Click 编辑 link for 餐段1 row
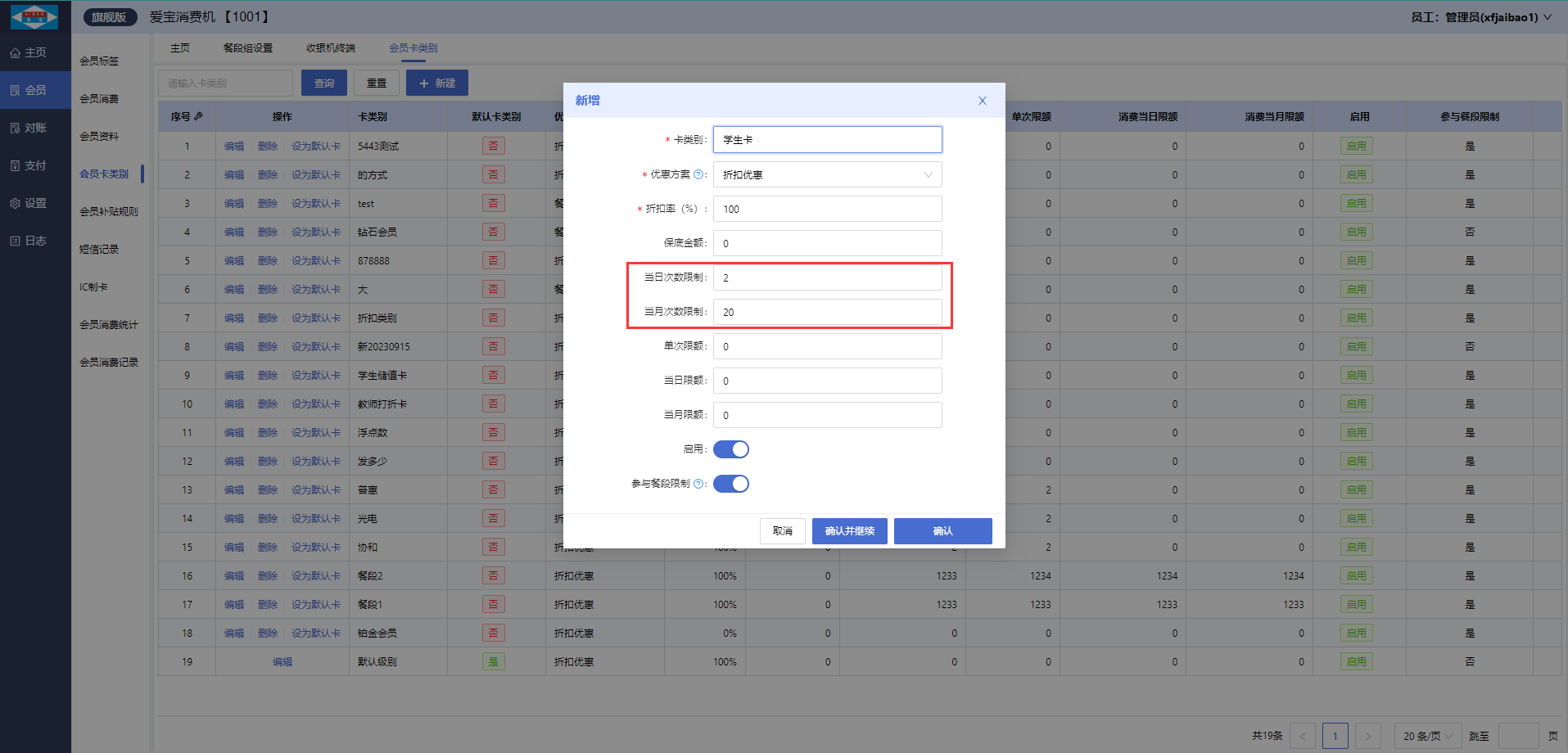1568x753 pixels. pyautogui.click(x=234, y=605)
